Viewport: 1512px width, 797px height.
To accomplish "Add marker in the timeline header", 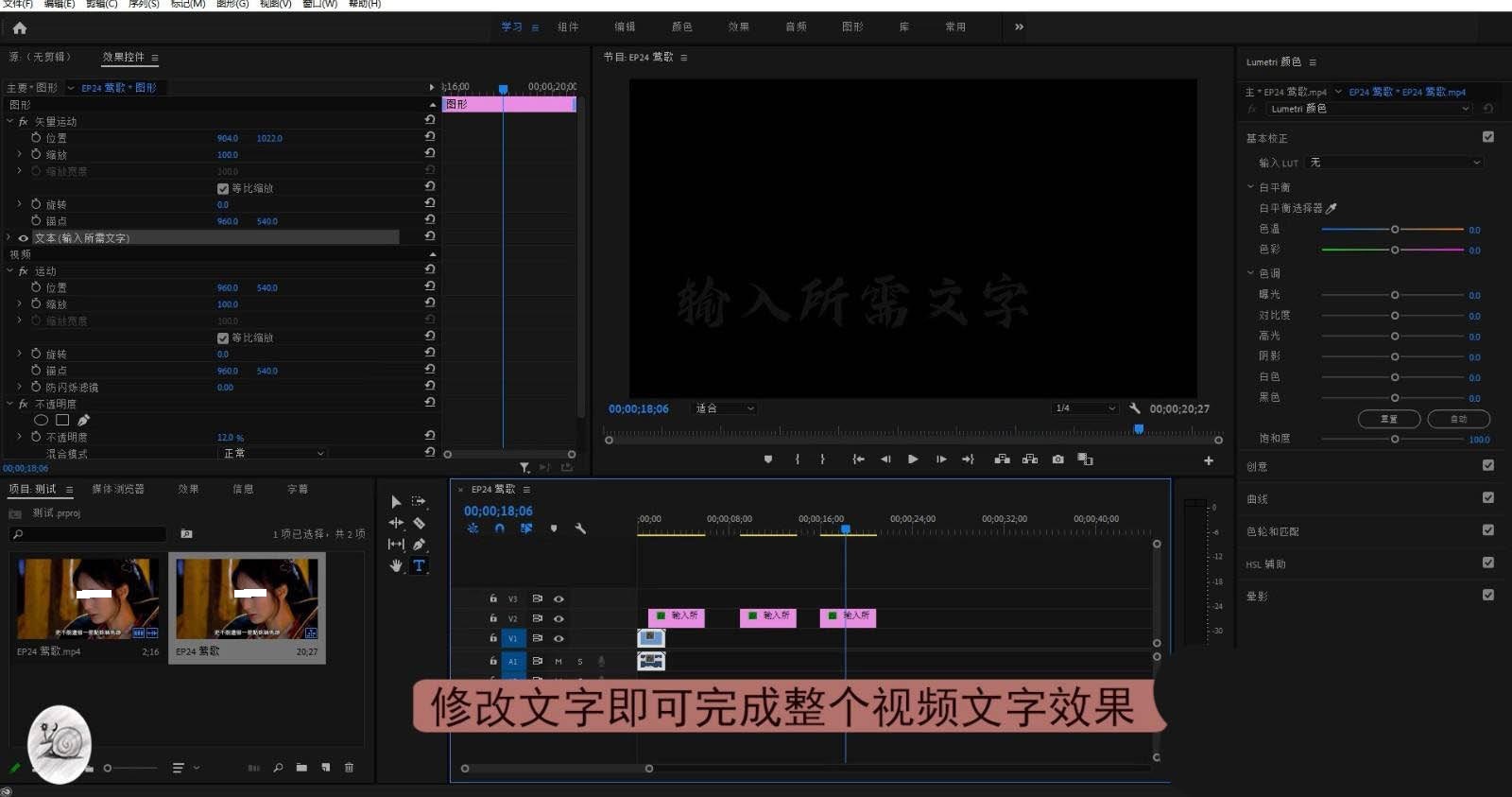I will coord(554,528).
